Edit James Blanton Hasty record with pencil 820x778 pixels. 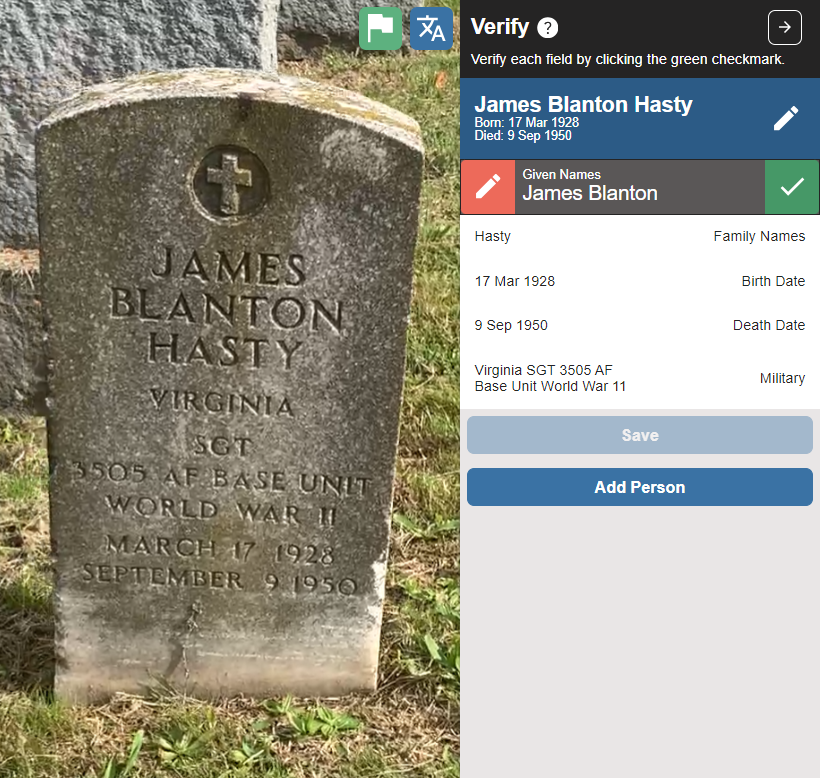pos(785,118)
